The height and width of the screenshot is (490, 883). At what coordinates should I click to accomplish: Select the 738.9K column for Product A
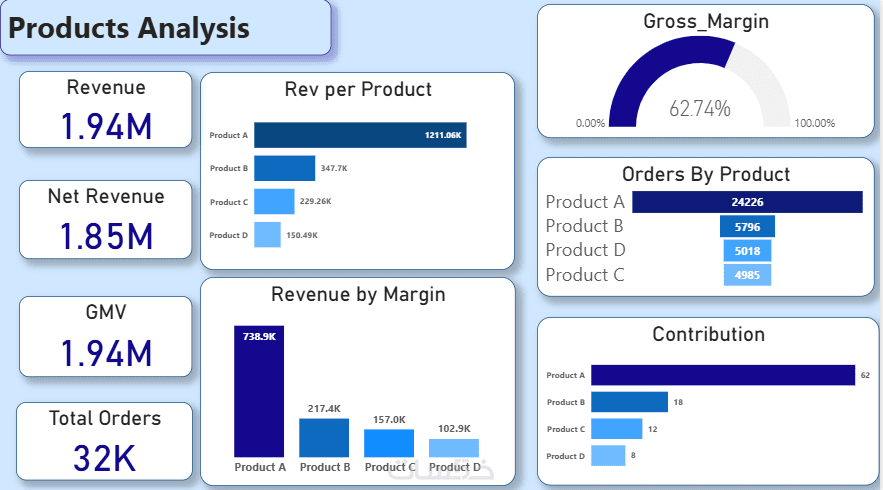(x=259, y=391)
